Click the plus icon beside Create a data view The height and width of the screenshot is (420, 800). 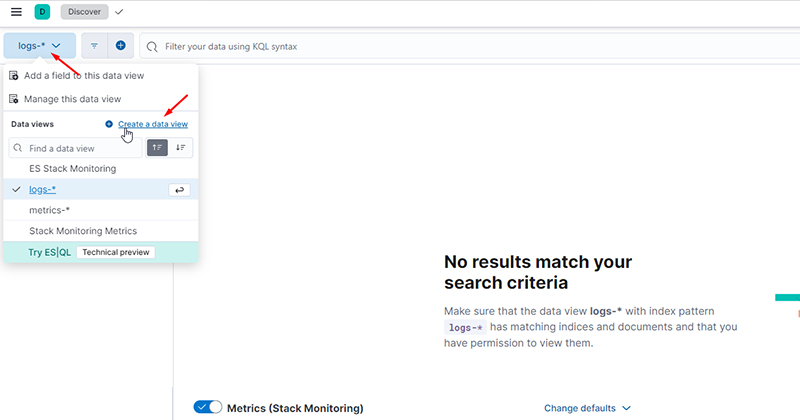coord(109,124)
